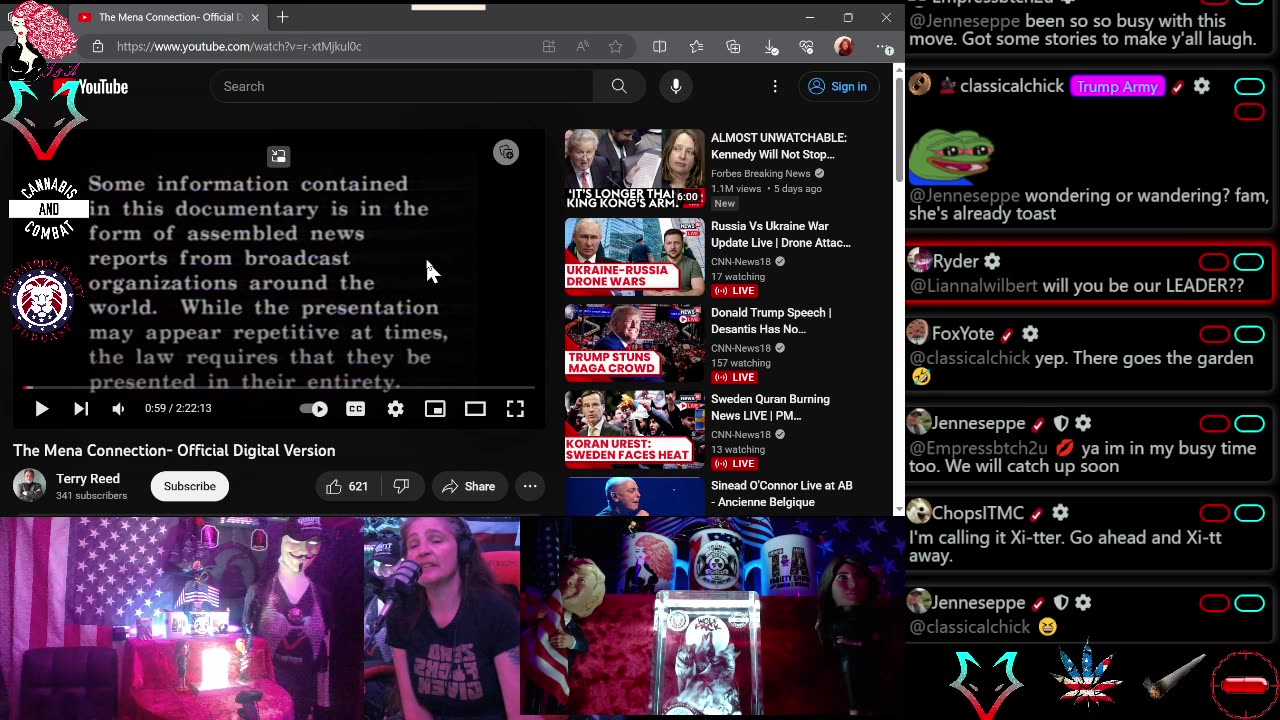
Task: Go fullscreen on the video
Action: pyautogui.click(x=515, y=409)
